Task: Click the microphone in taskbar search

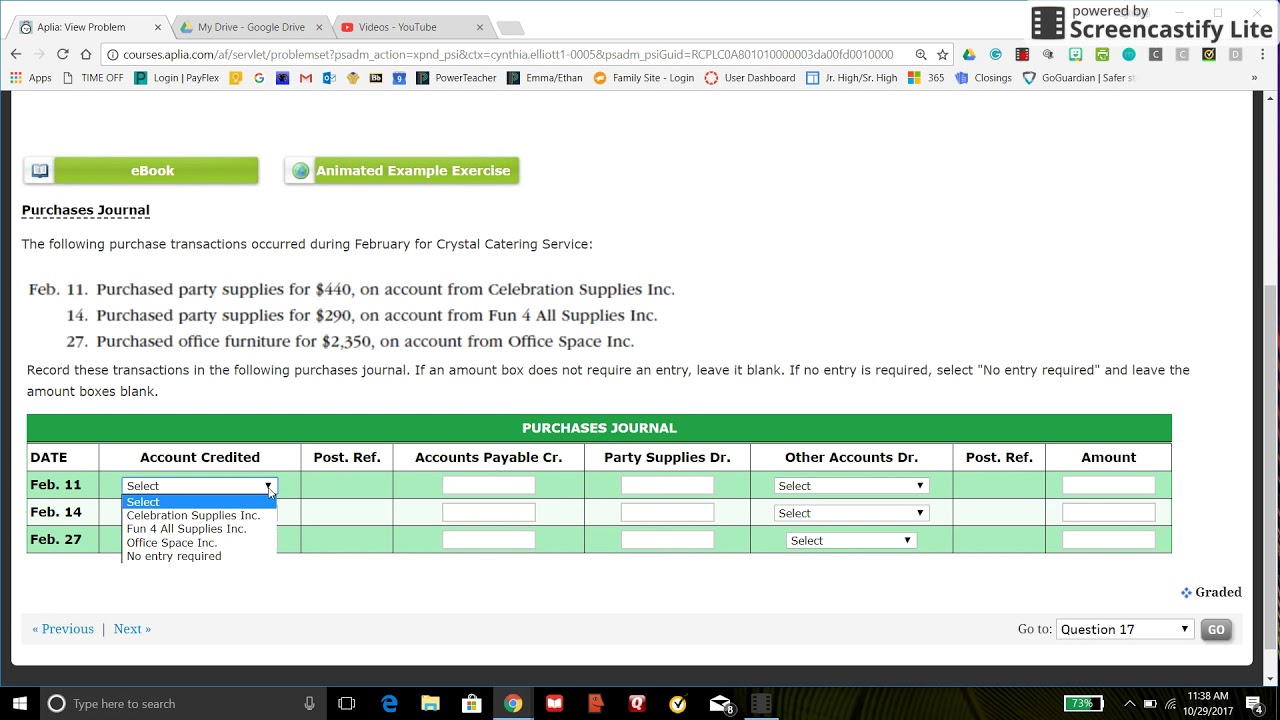Action: [x=309, y=704]
